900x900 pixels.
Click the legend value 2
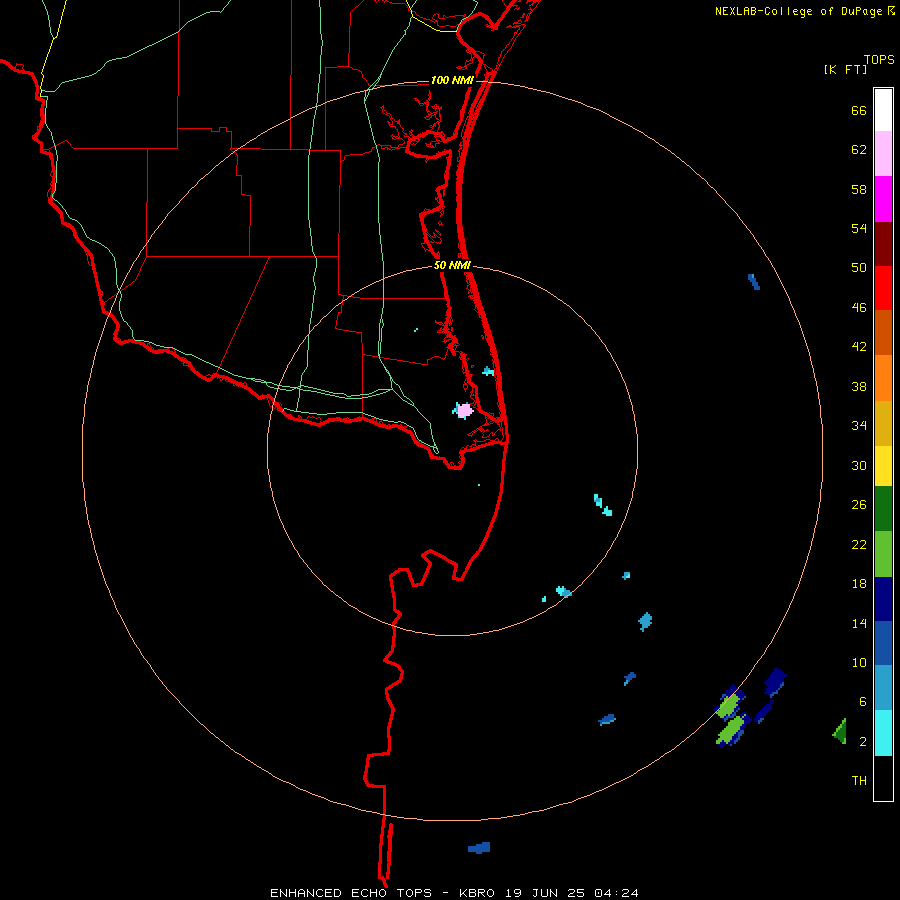click(x=862, y=742)
